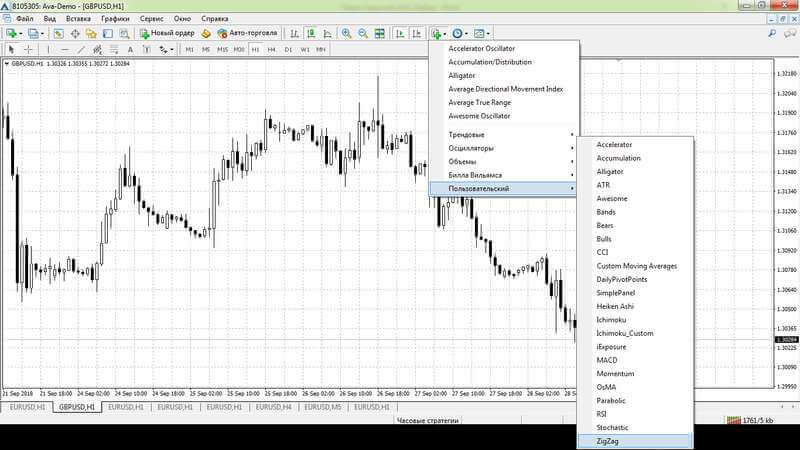This screenshot has height=450, width=800.
Task: Choose ZigZag from custom indicators
Action: pyautogui.click(x=635, y=441)
